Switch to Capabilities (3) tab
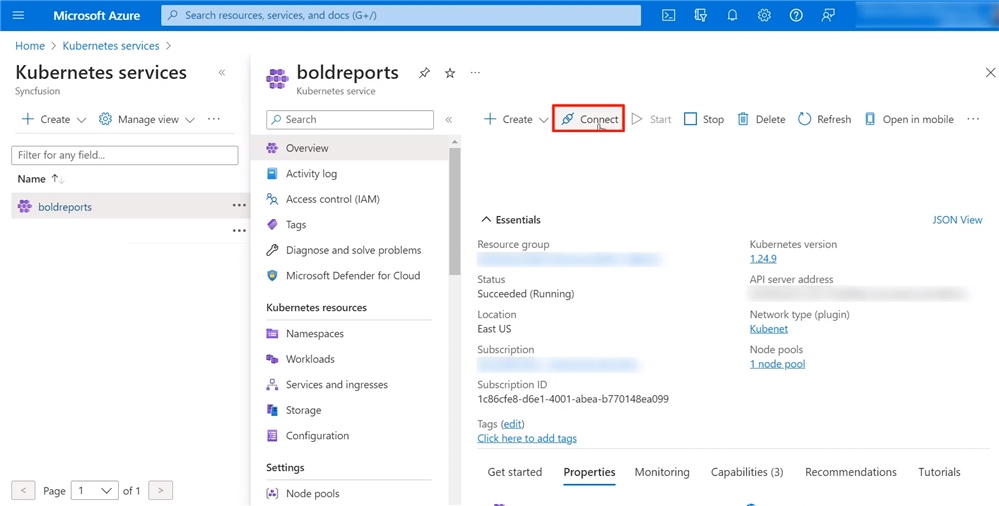The height and width of the screenshot is (506, 999). pos(747,472)
